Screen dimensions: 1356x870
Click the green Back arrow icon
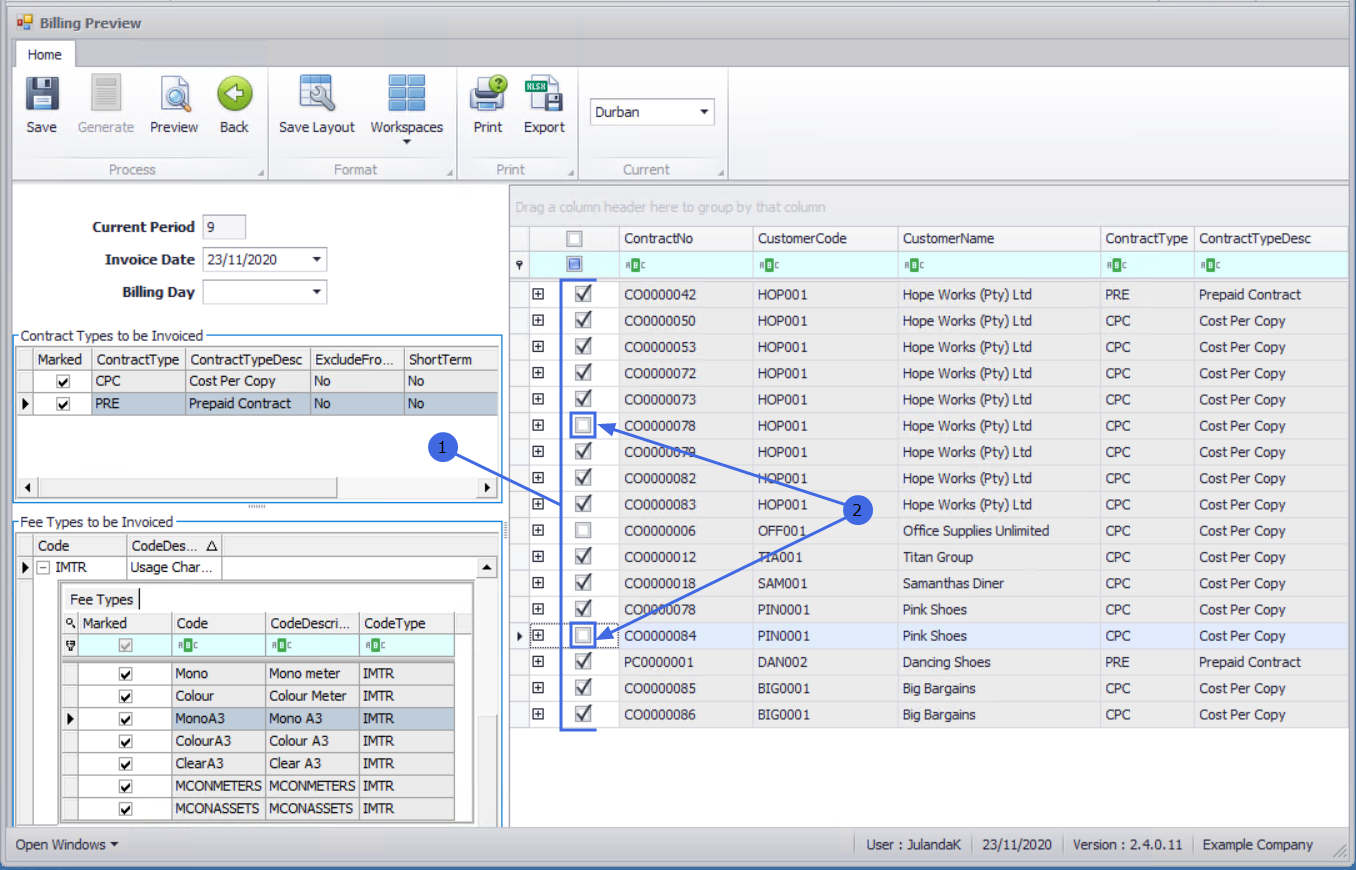tap(234, 96)
